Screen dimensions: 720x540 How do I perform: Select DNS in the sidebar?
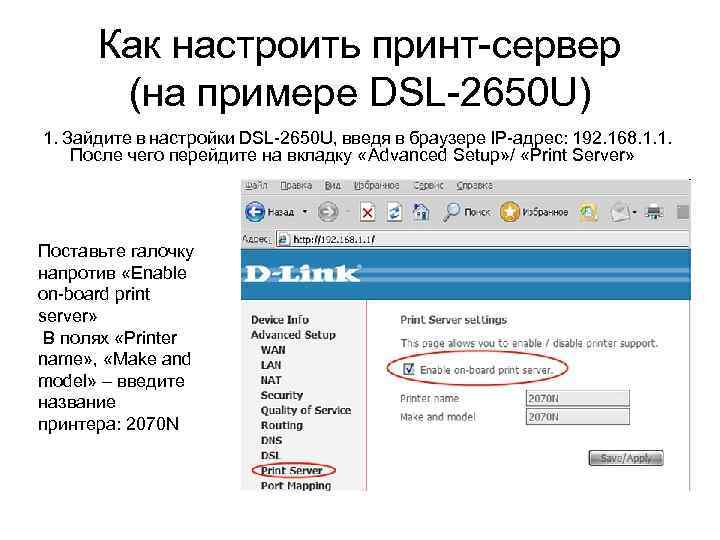click(271, 440)
